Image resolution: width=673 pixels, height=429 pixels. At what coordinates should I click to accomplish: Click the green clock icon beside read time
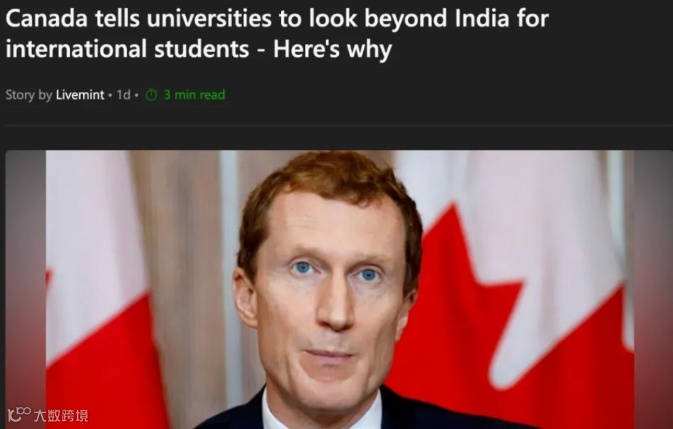click(152, 95)
